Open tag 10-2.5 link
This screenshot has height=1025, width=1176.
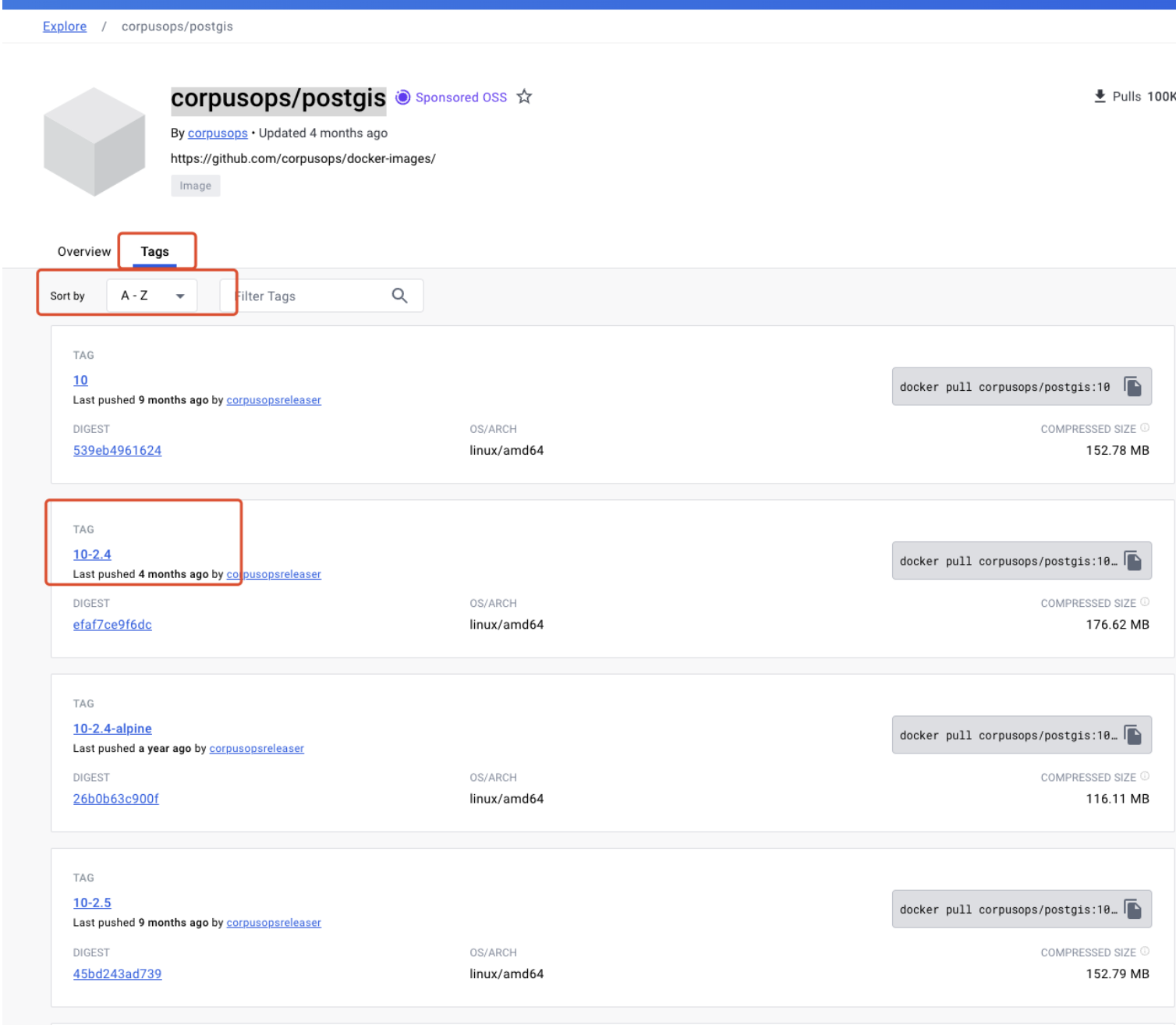click(x=92, y=903)
